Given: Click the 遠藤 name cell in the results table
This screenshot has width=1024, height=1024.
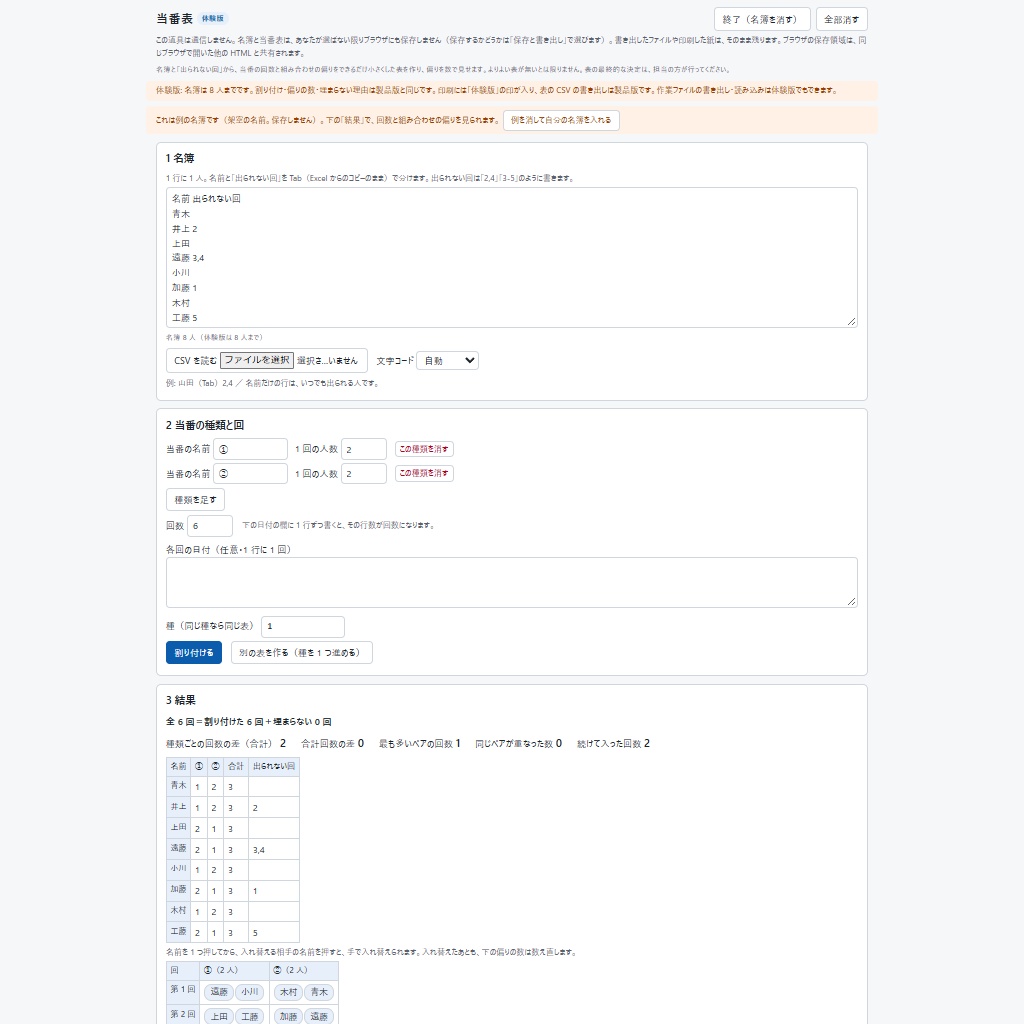Looking at the screenshot, I should pyautogui.click(x=178, y=848).
